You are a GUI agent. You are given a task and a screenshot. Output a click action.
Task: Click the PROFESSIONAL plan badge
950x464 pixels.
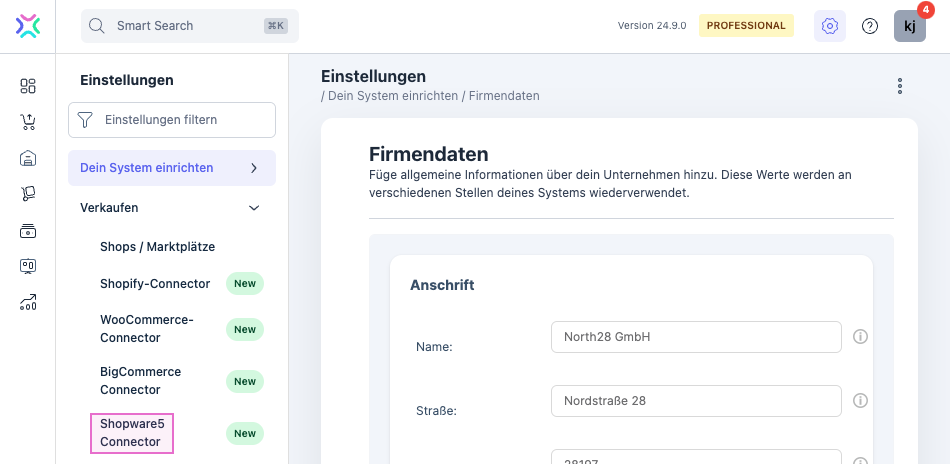(x=746, y=26)
